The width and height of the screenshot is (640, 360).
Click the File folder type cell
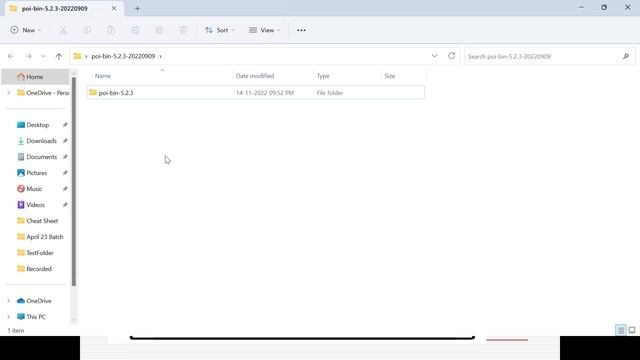[330, 93]
